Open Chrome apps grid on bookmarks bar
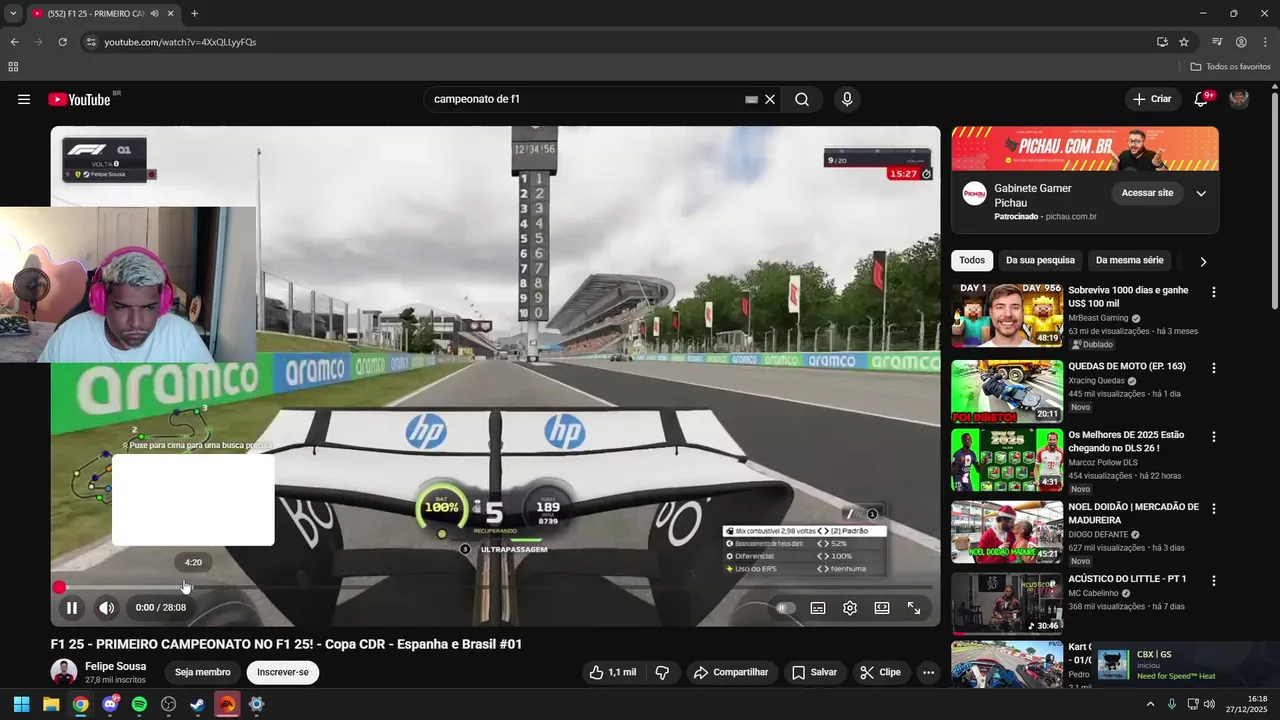 [13, 67]
